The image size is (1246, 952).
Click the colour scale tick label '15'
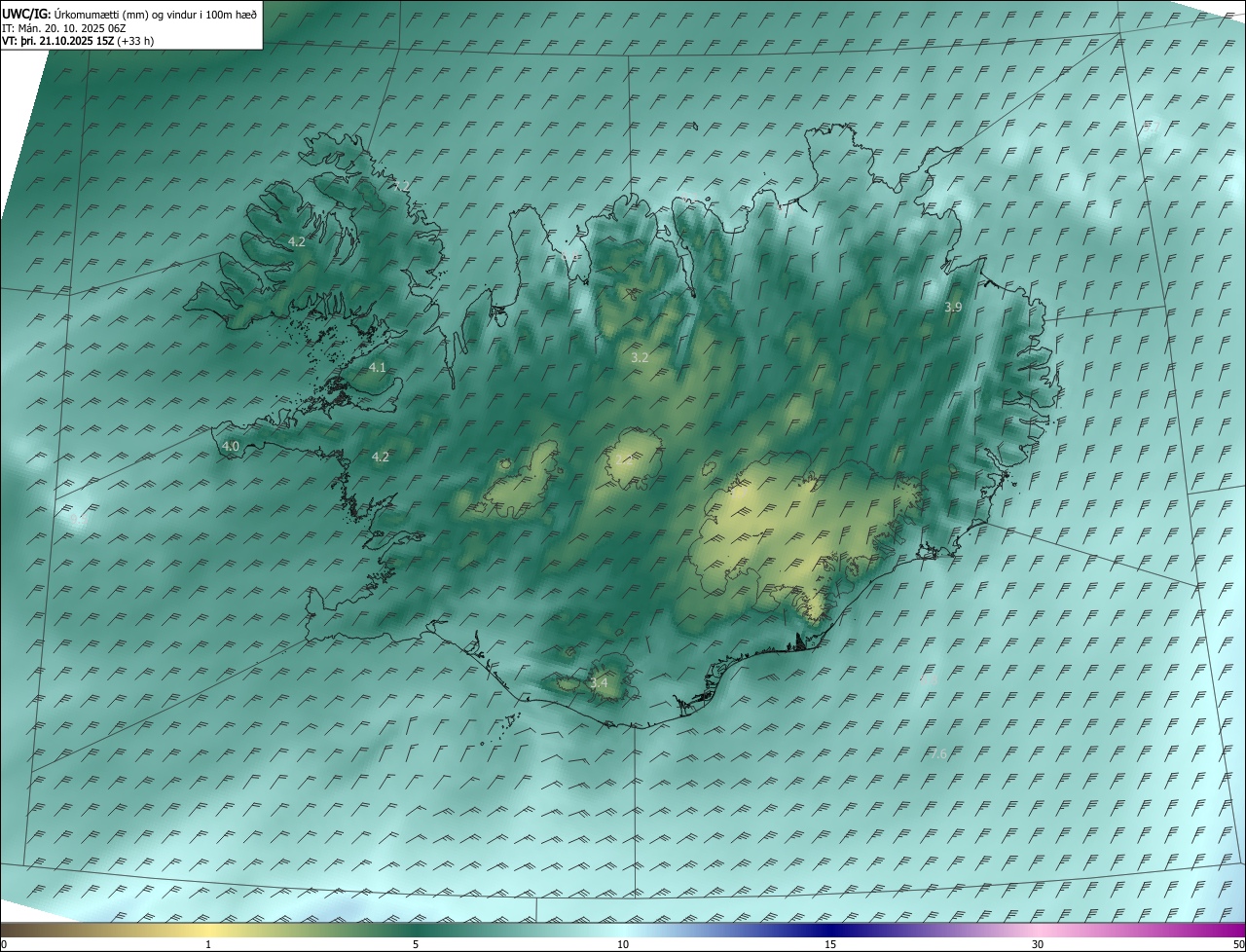tap(830, 944)
